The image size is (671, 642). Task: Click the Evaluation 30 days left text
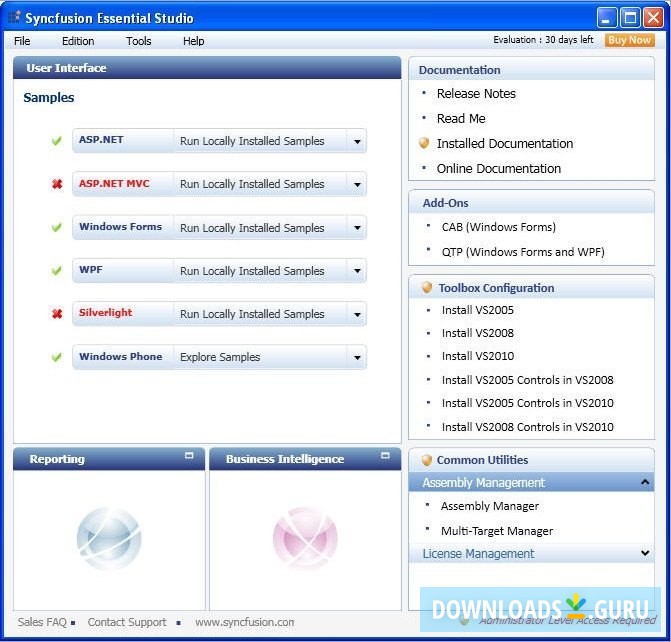(x=543, y=40)
